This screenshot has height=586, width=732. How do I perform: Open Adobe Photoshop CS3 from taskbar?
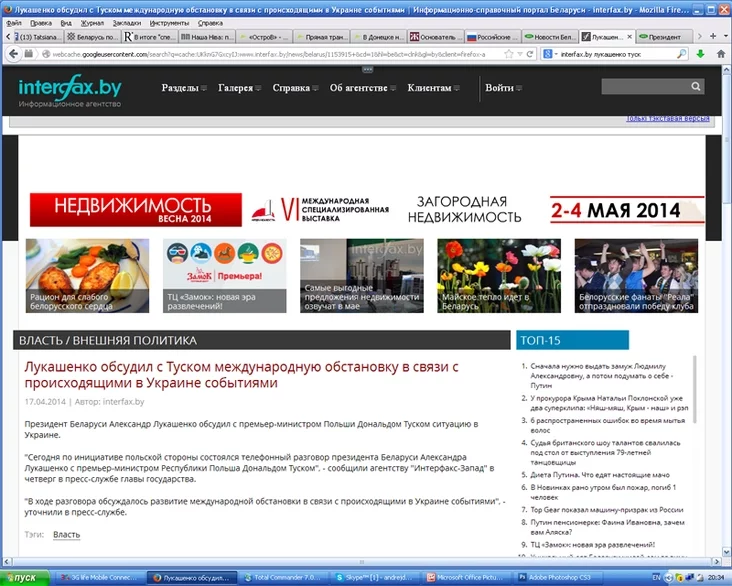click(545, 578)
